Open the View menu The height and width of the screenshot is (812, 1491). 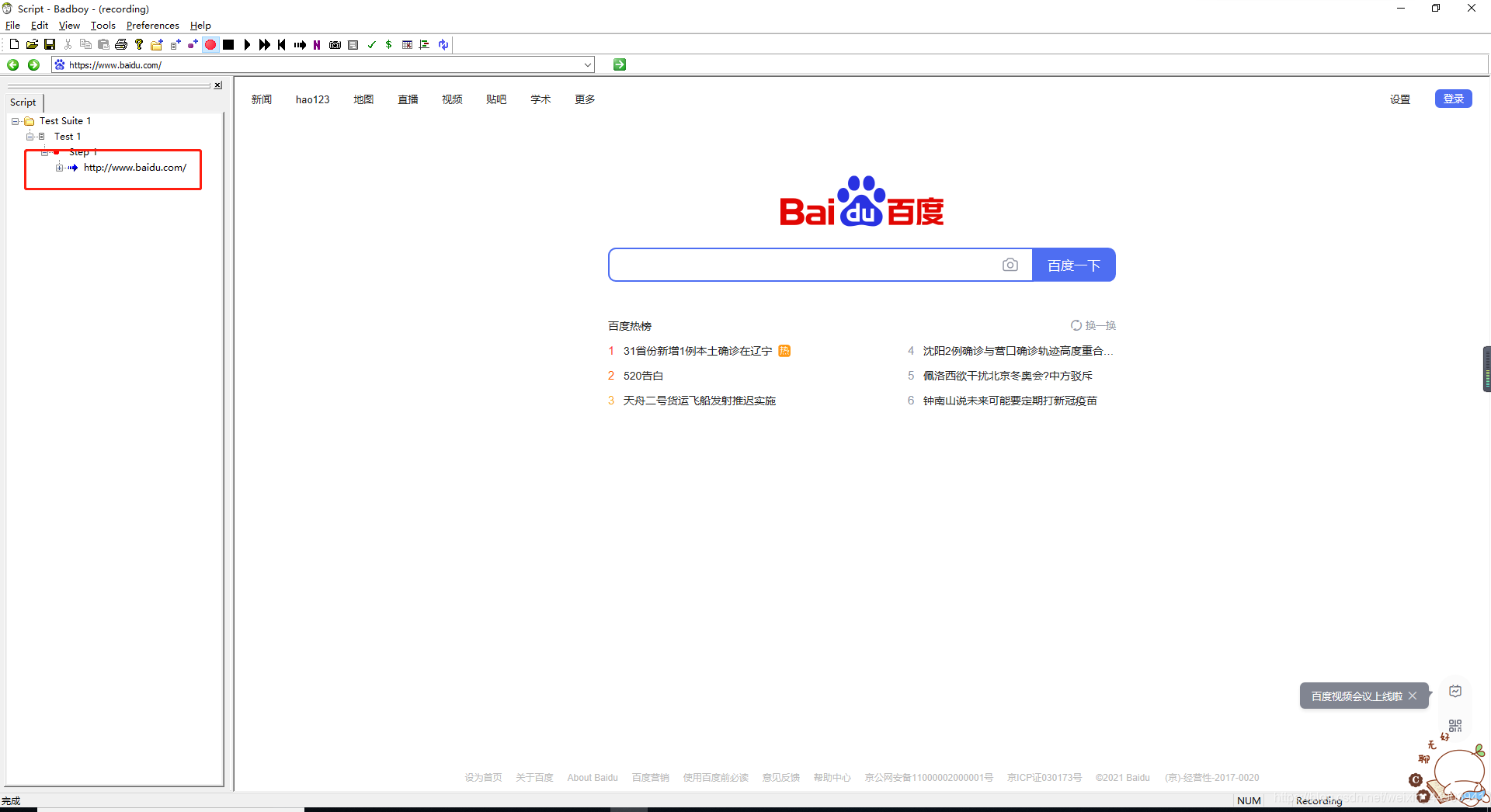[69, 26]
